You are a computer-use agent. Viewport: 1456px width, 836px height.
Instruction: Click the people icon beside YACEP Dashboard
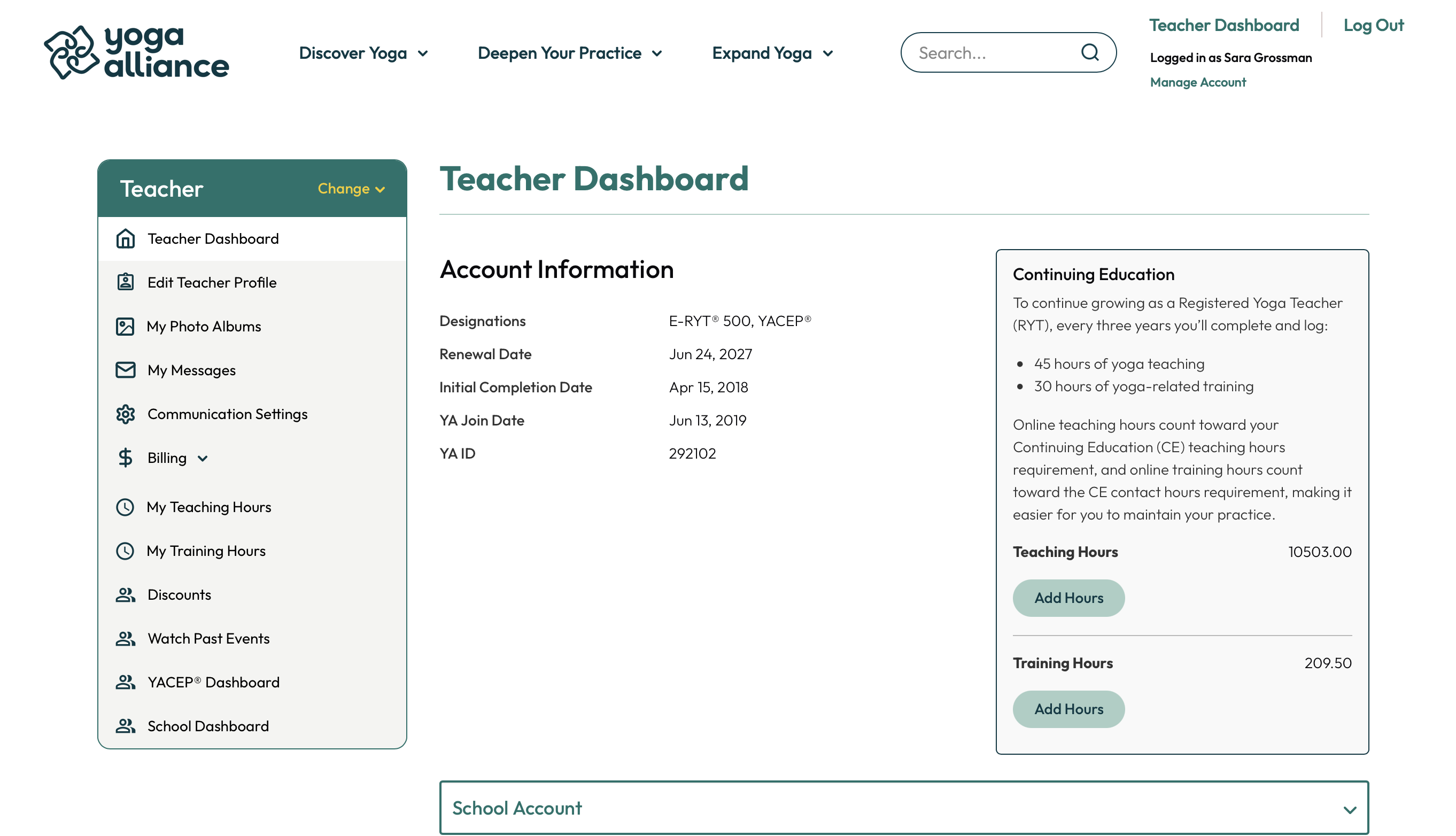[x=125, y=682]
